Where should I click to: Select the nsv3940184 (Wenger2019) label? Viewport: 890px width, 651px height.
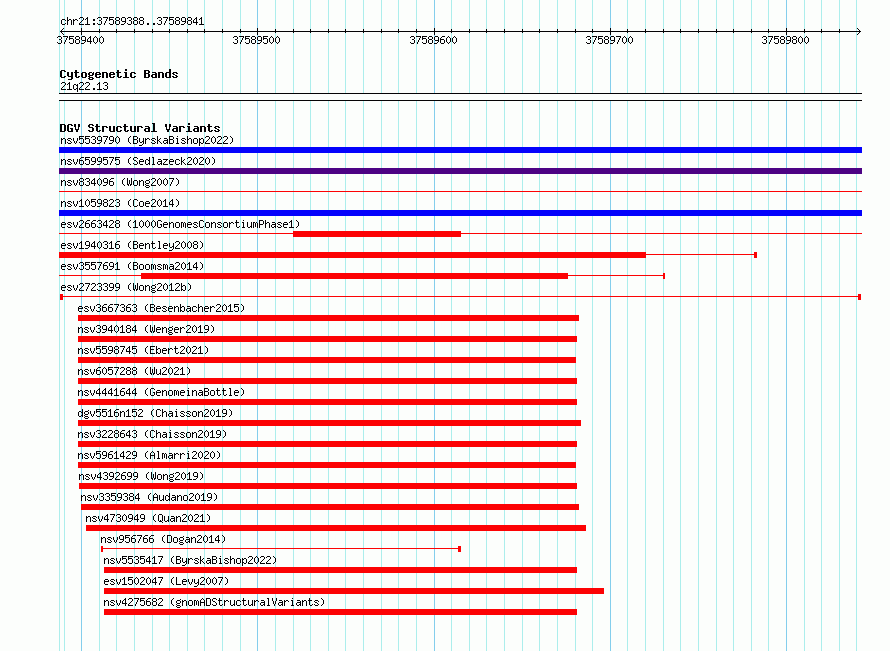tap(146, 329)
